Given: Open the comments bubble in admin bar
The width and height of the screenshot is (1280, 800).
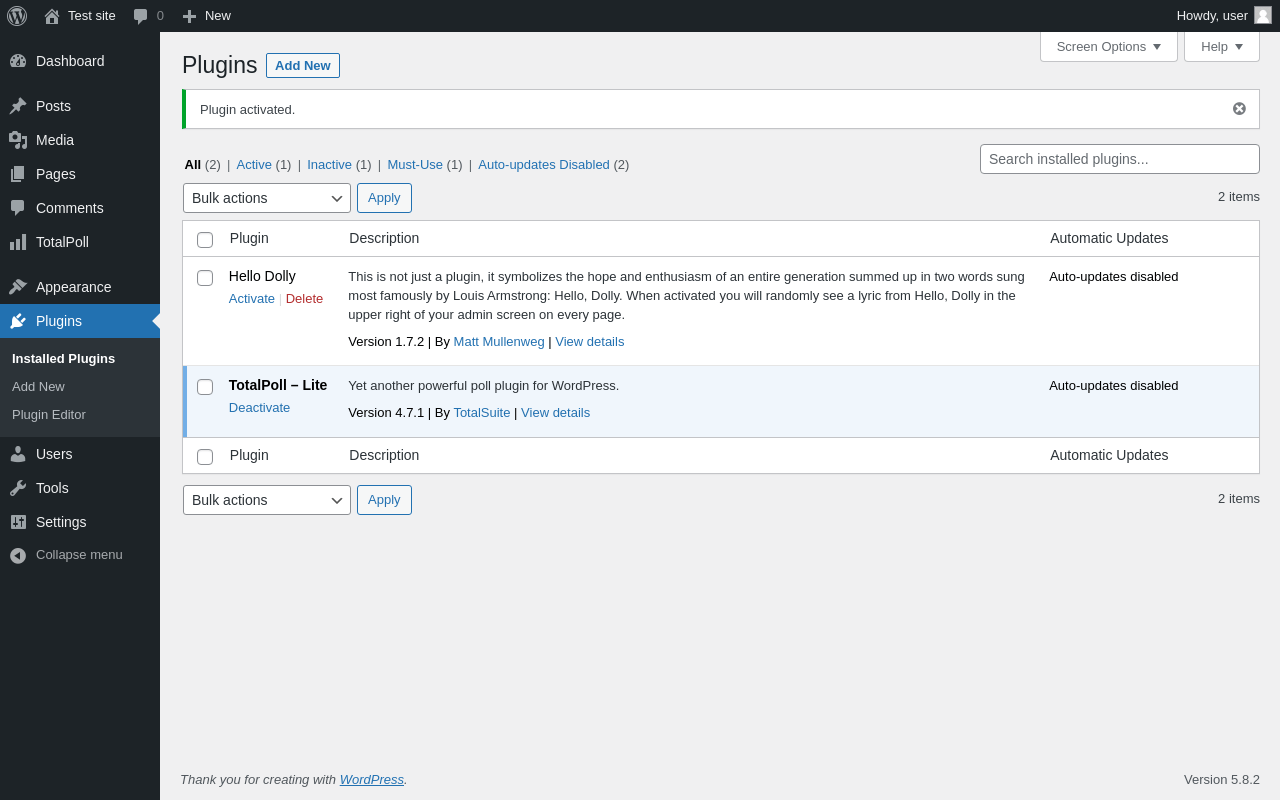Looking at the screenshot, I should pyautogui.click(x=141, y=16).
